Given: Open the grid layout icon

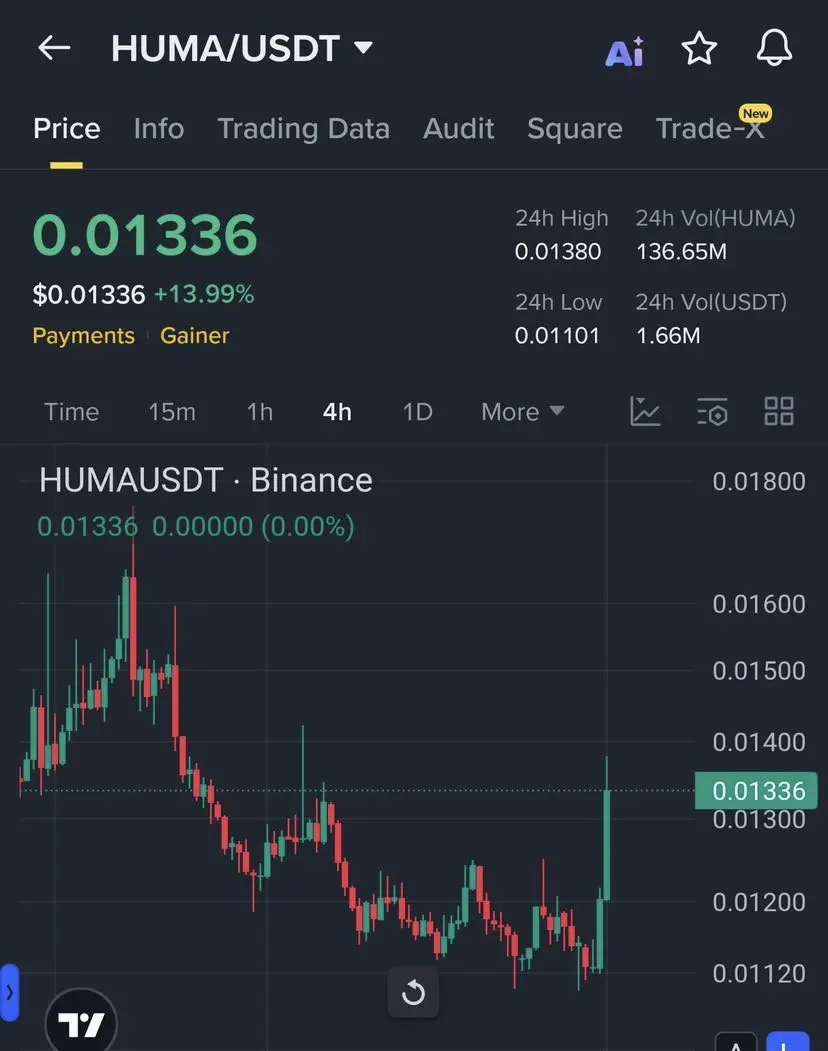Looking at the screenshot, I should [x=779, y=411].
